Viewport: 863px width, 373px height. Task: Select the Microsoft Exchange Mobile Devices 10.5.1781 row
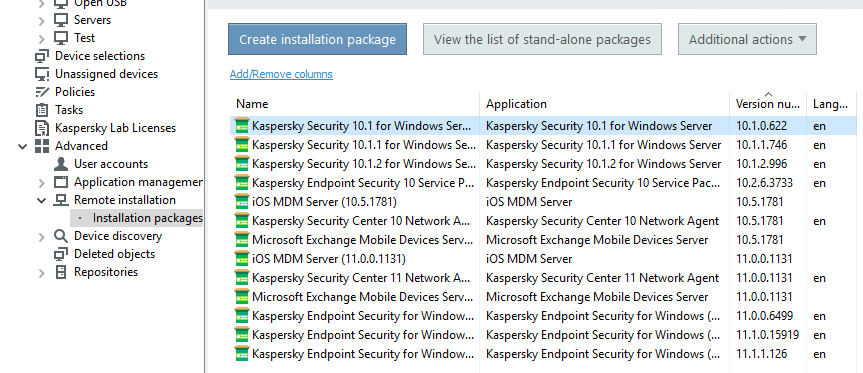coord(543,240)
